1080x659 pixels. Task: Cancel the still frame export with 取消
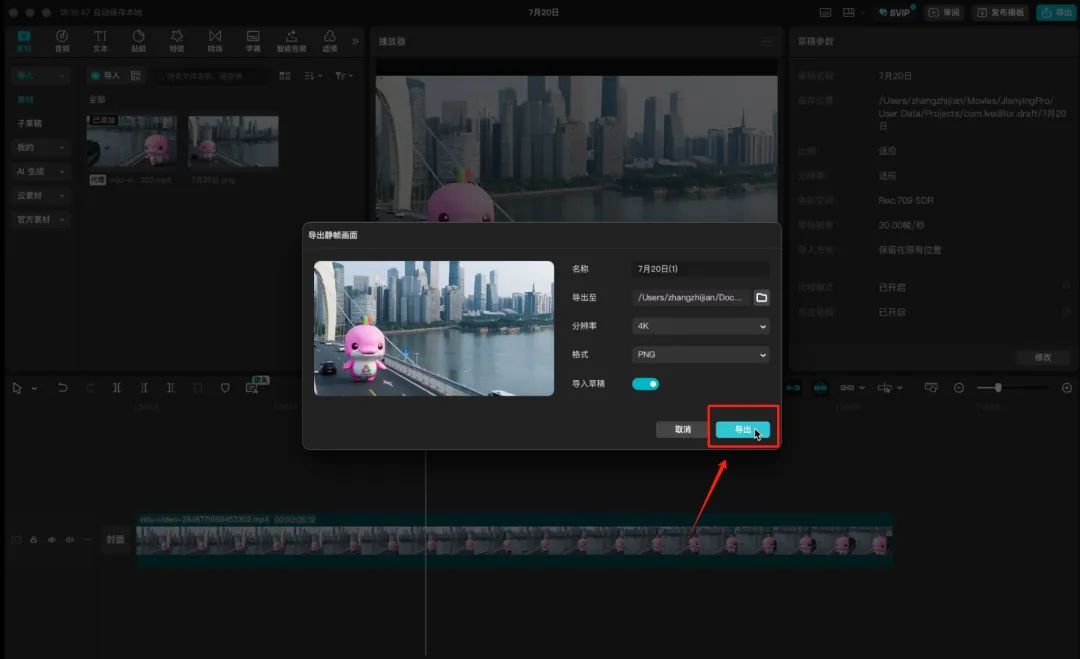(x=682, y=429)
